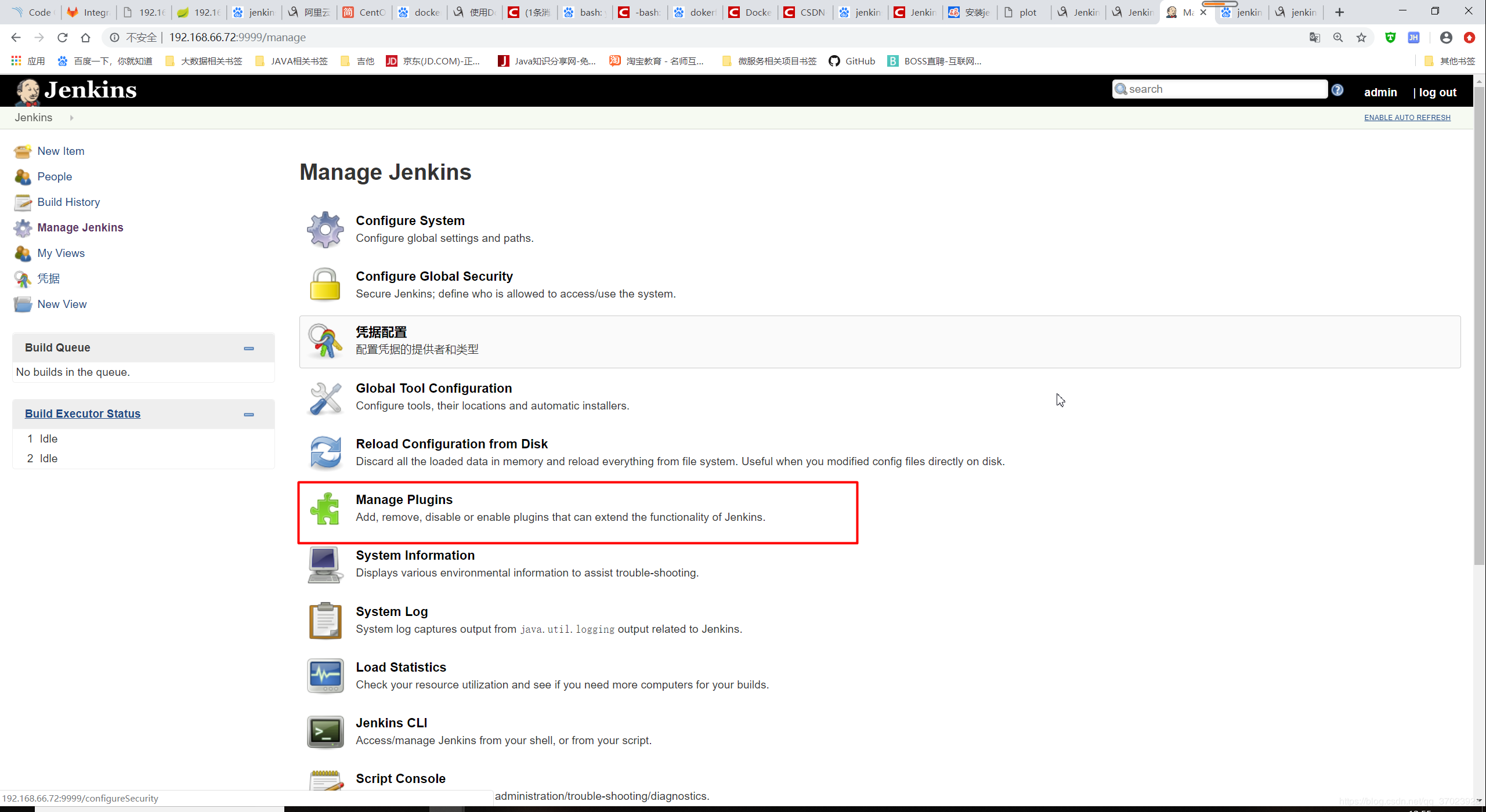Click the Global Tool Configuration wrench icon
Screen dimensions: 1486x812
tap(325, 397)
